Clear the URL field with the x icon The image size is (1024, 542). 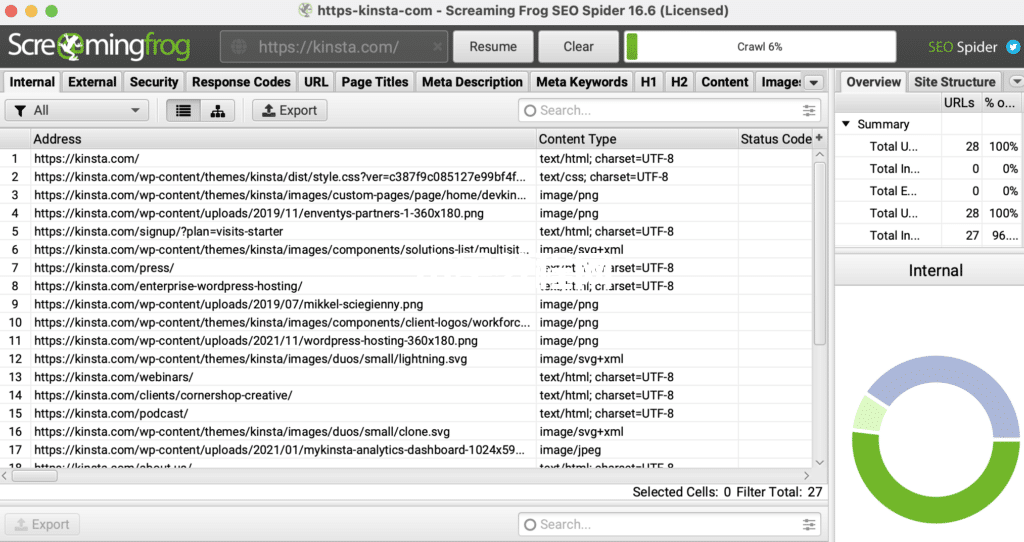(438, 47)
